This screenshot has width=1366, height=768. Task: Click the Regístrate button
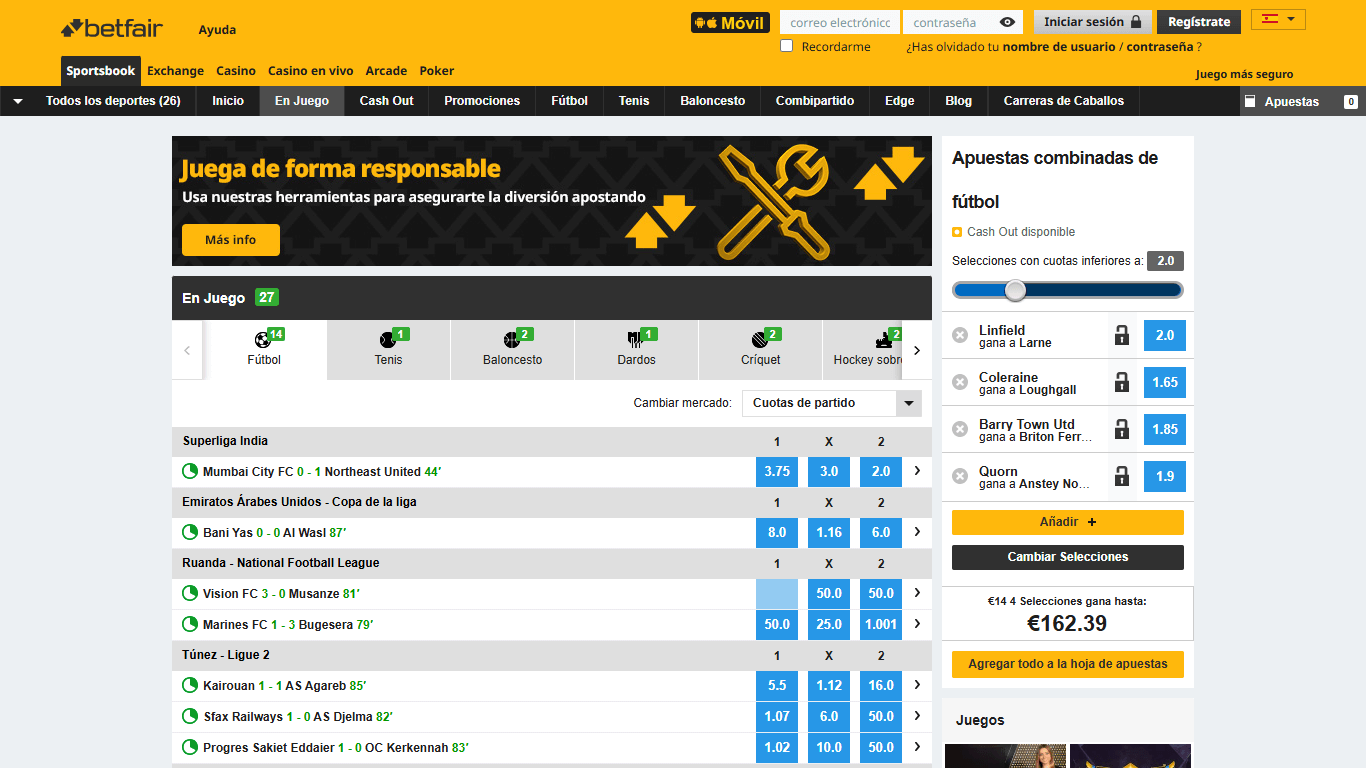(1199, 22)
